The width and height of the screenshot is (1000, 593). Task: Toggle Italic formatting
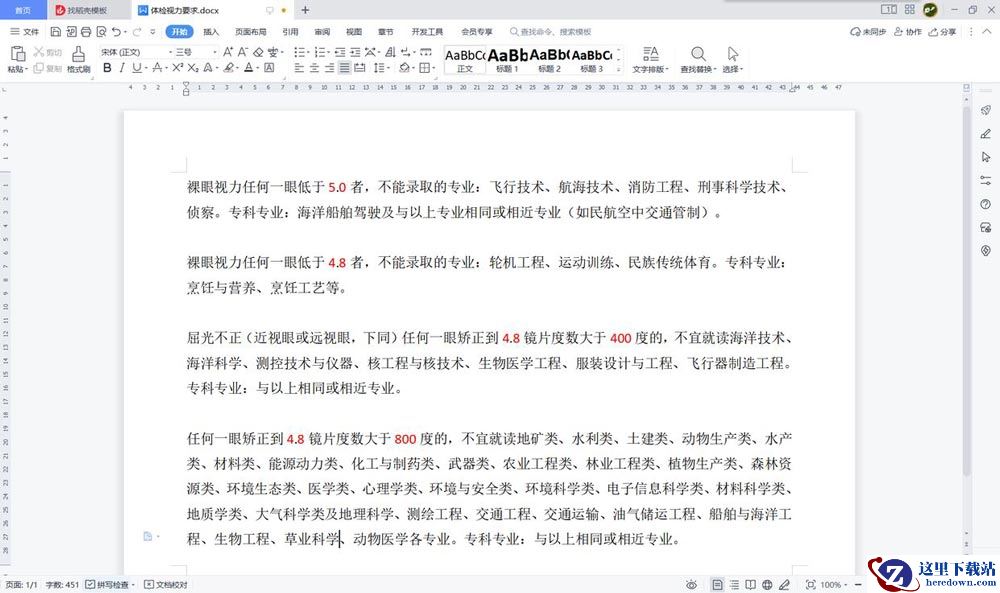click(x=122, y=68)
